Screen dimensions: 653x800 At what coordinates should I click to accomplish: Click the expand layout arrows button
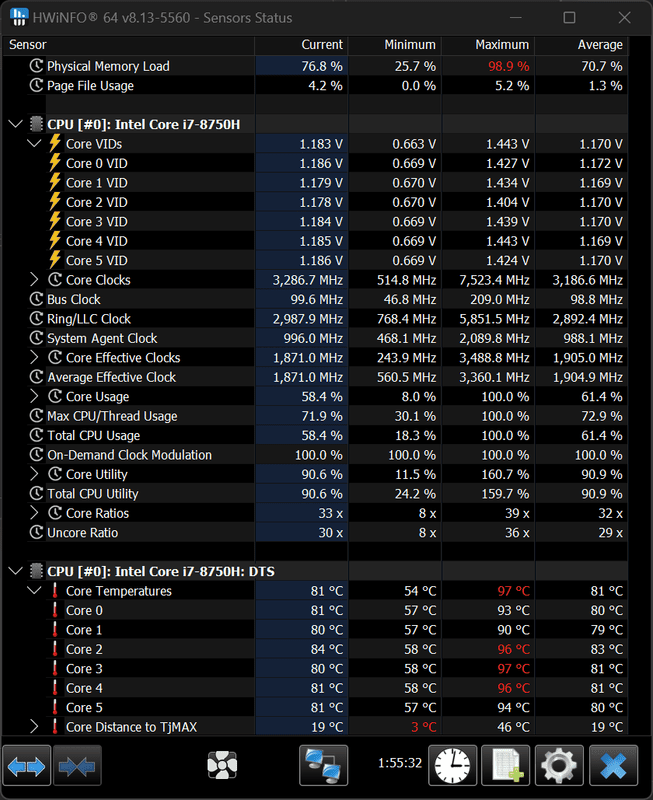(x=27, y=765)
